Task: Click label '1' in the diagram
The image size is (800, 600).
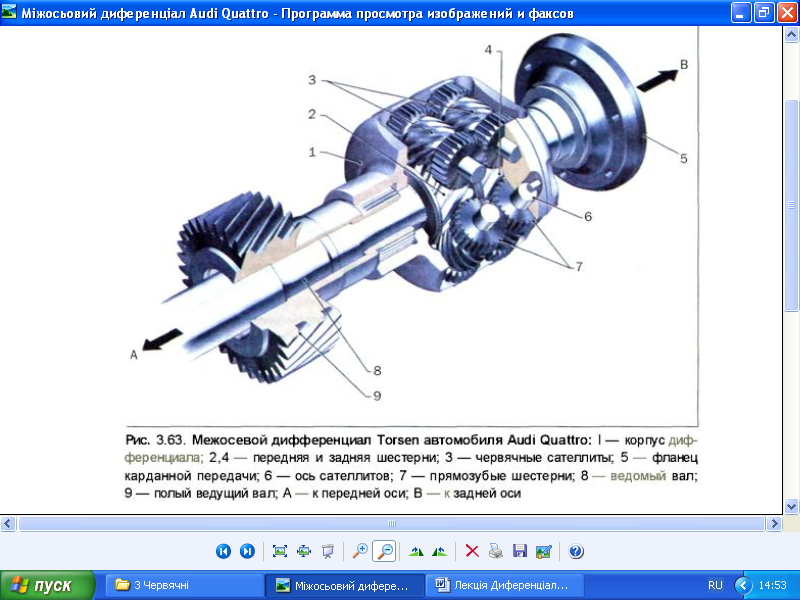Action: [312, 152]
